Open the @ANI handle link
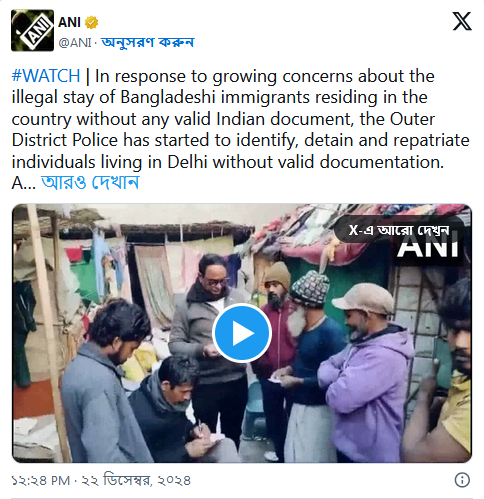This screenshot has width=484, height=499. point(75,42)
